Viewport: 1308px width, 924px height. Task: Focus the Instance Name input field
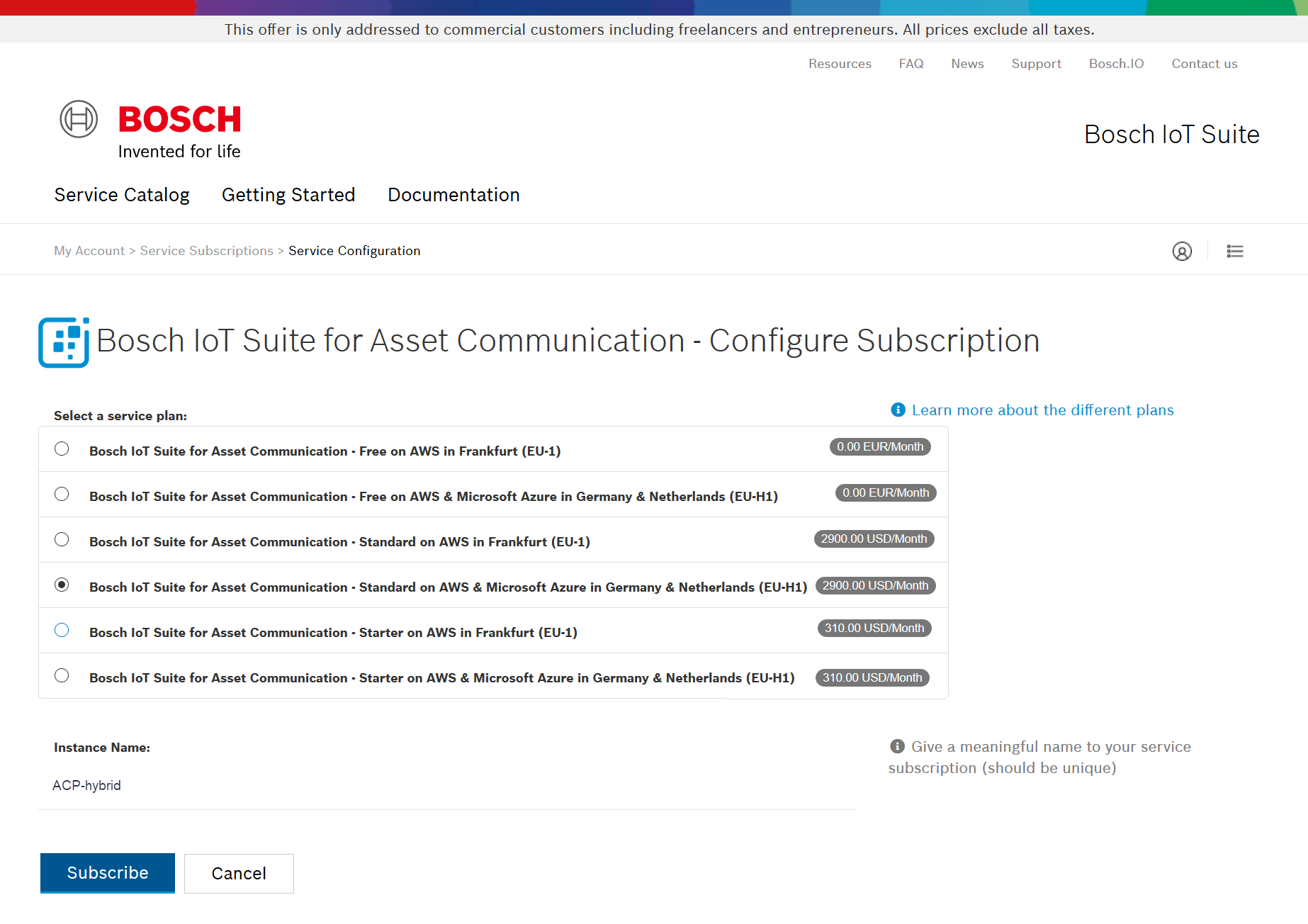(447, 786)
